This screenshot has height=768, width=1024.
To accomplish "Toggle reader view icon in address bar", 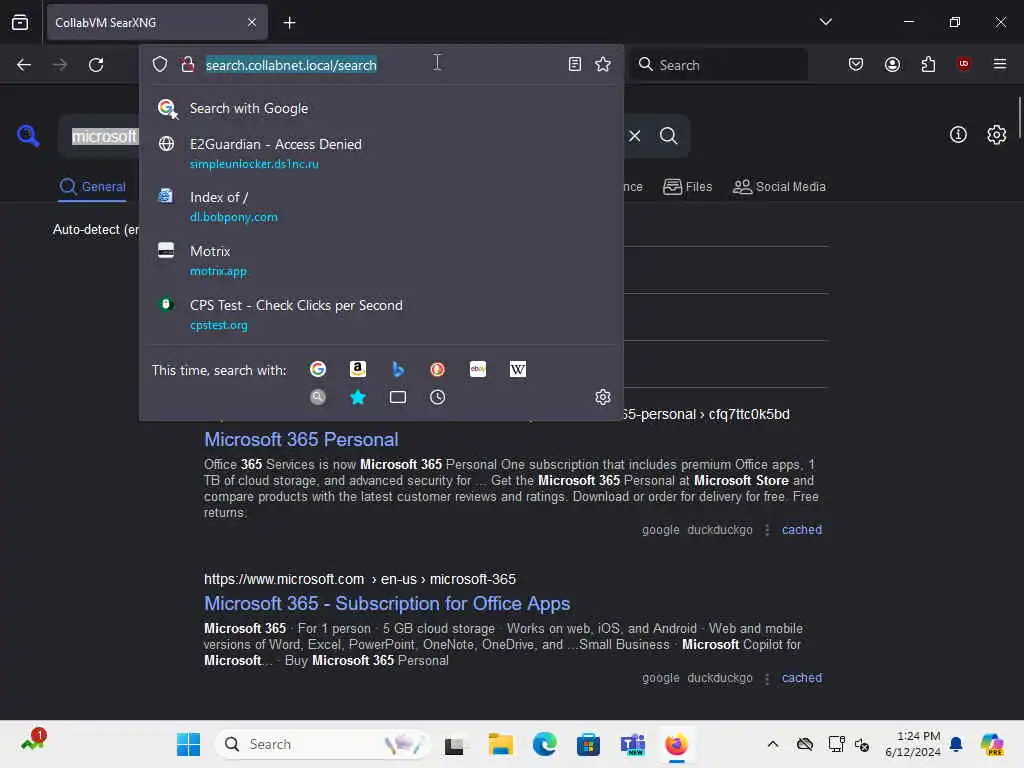I will (575, 64).
